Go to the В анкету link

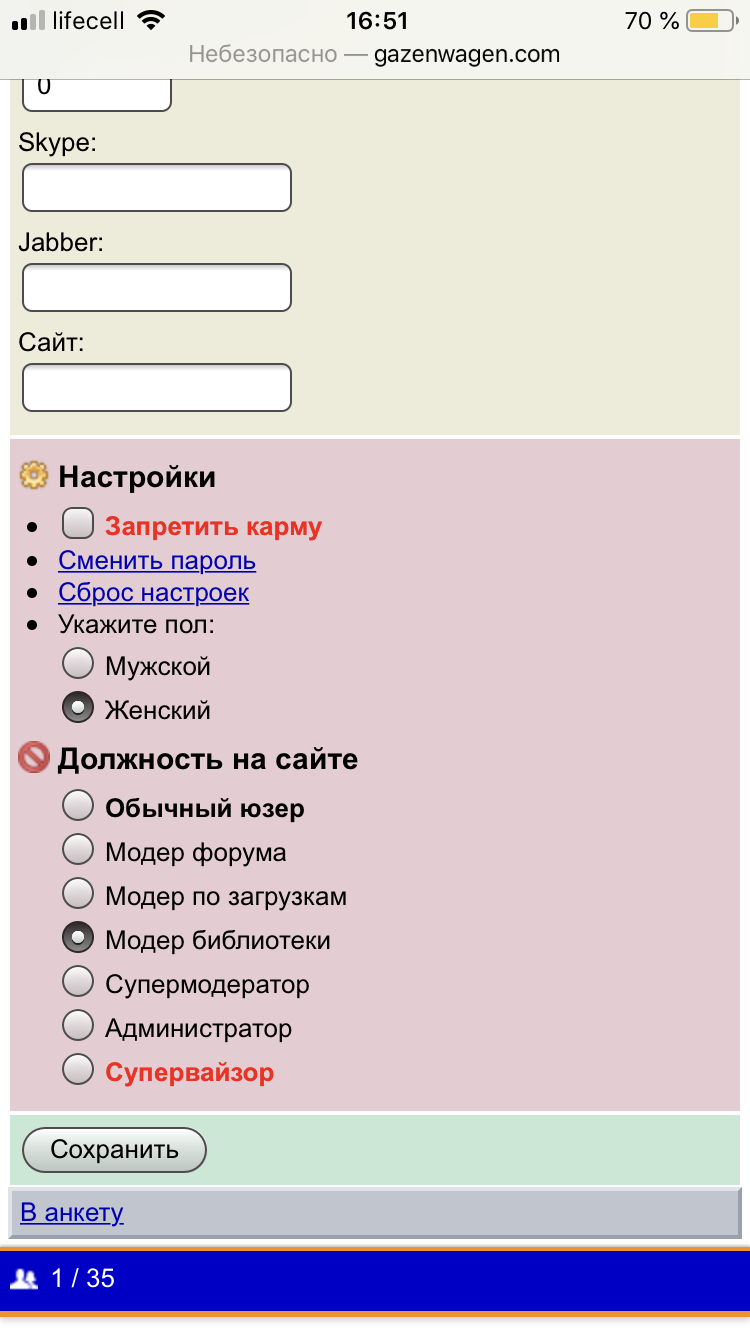[72, 1213]
